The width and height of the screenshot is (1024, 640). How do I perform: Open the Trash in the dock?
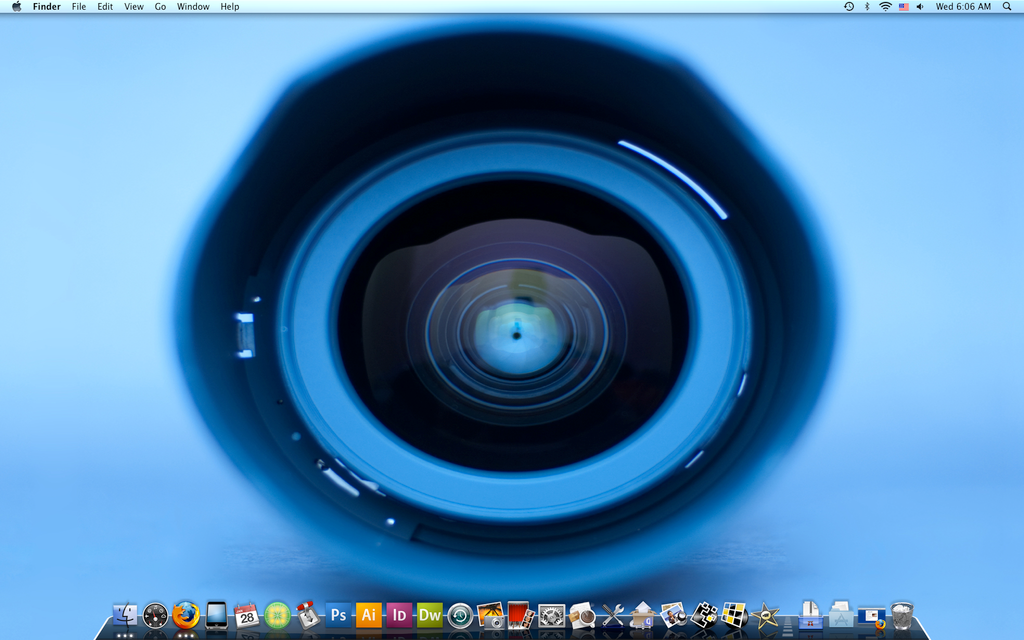[902, 615]
